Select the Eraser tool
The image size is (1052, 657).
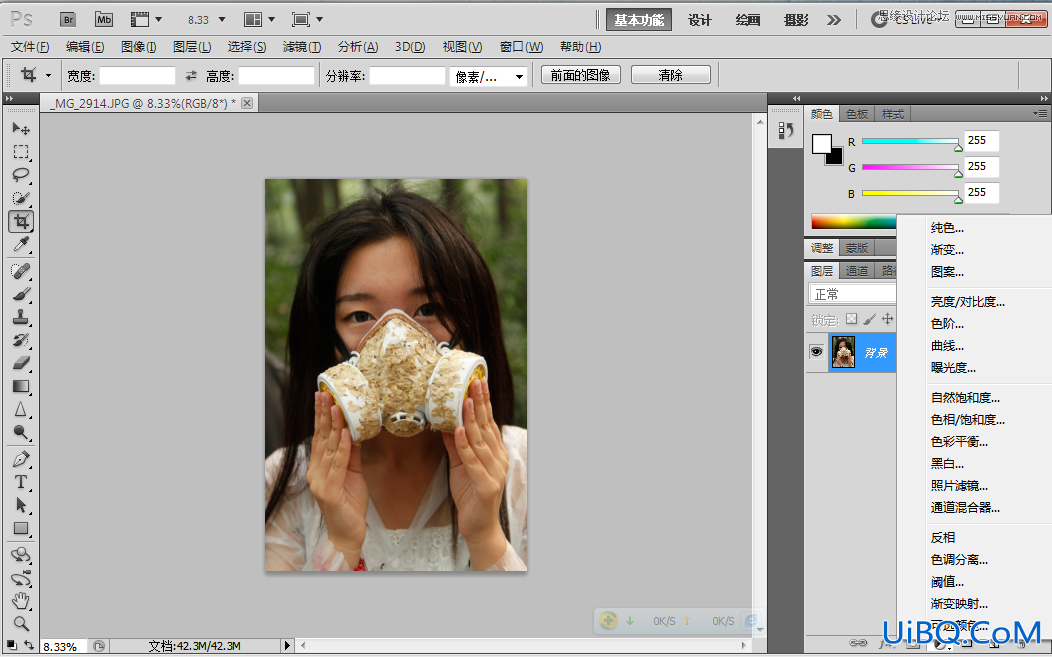pos(21,363)
